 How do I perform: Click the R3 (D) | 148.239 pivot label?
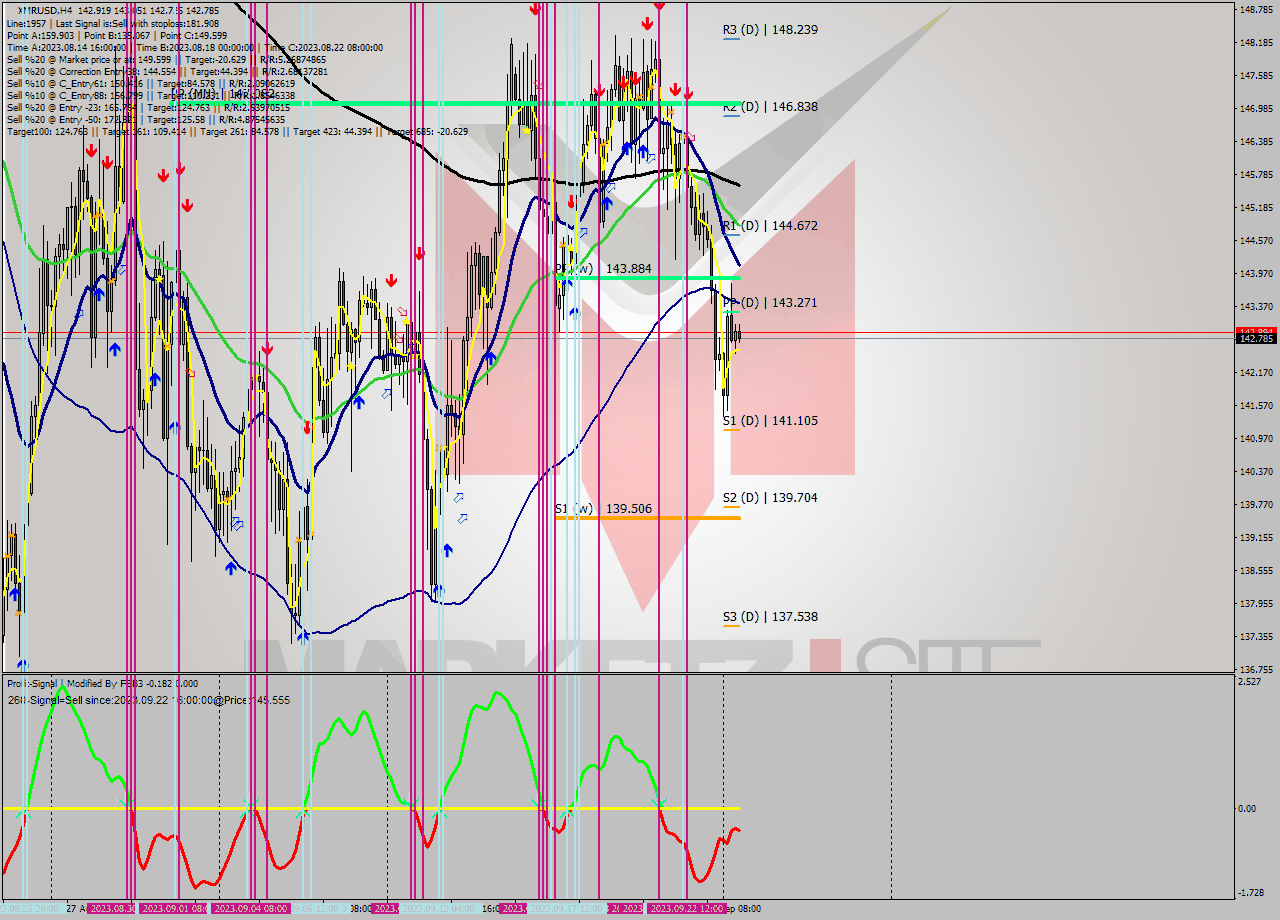coord(770,30)
